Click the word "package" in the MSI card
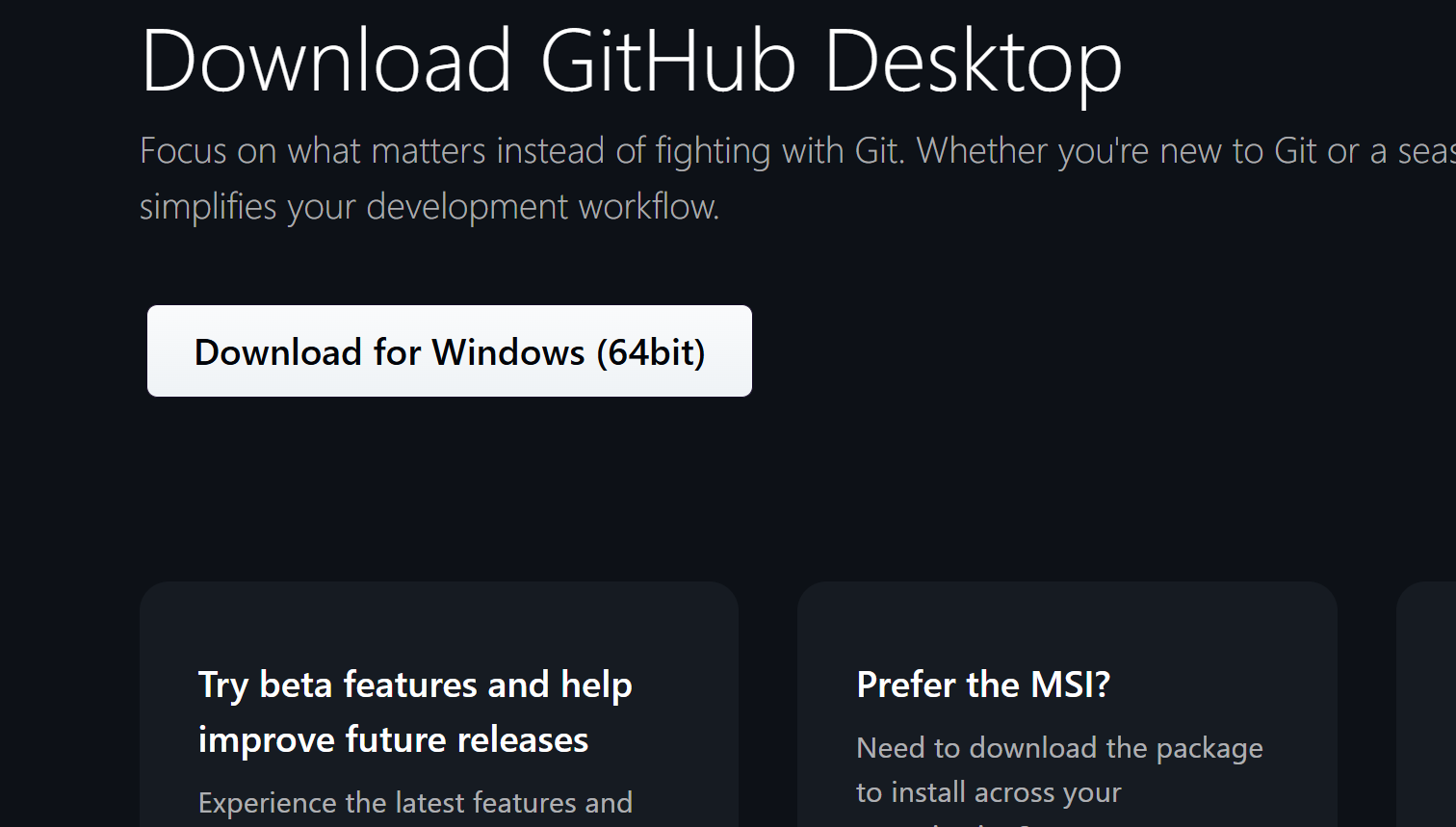 coord(1209,749)
